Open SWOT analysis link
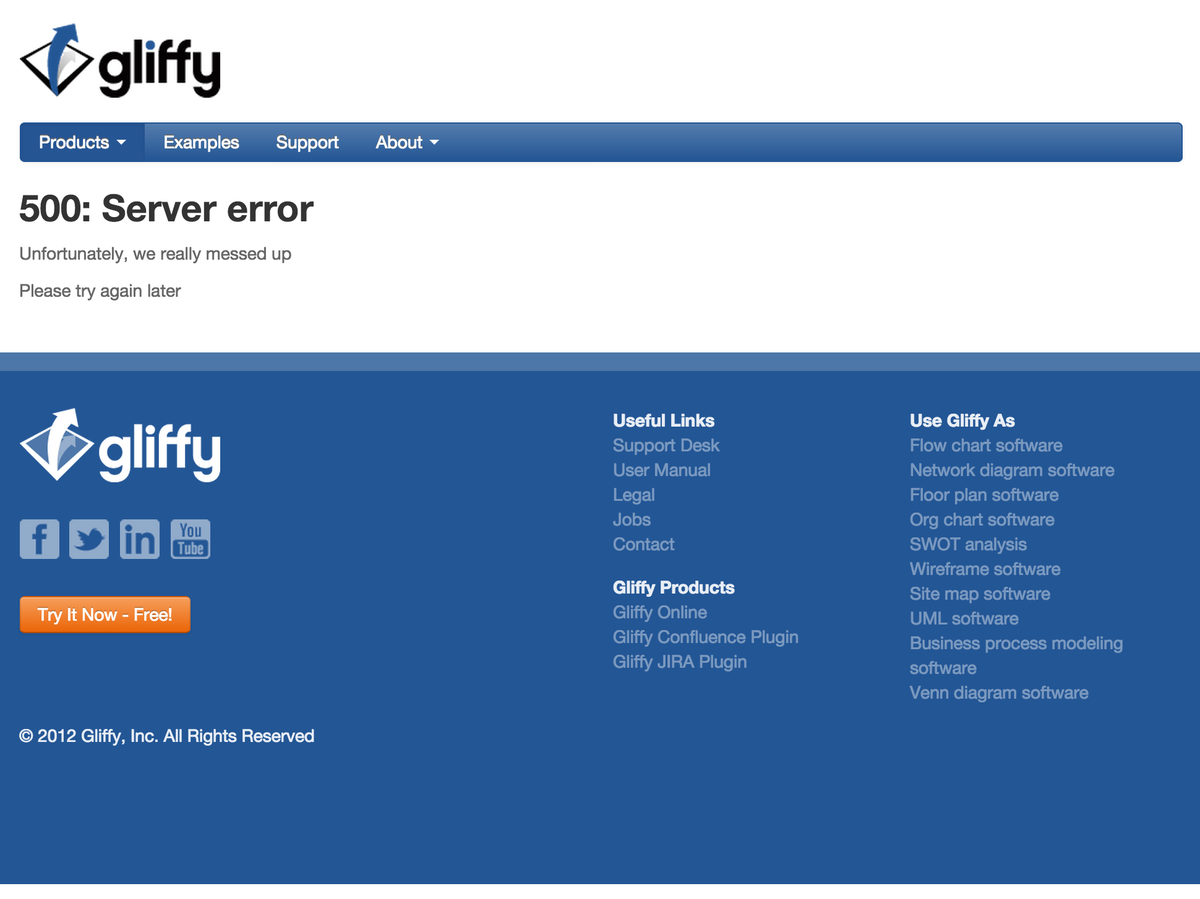 coord(968,544)
